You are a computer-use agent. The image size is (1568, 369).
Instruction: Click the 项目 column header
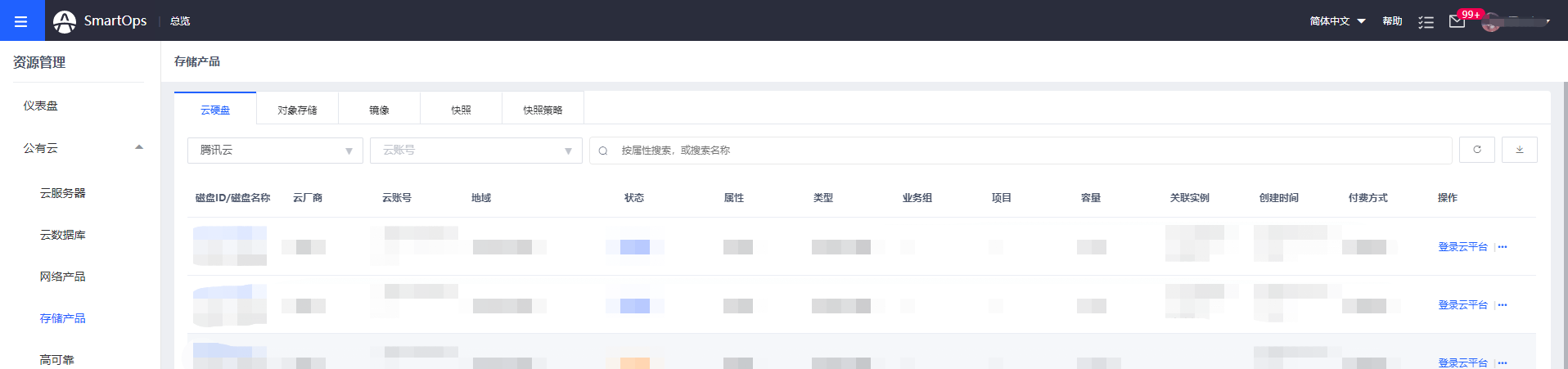point(1002,198)
